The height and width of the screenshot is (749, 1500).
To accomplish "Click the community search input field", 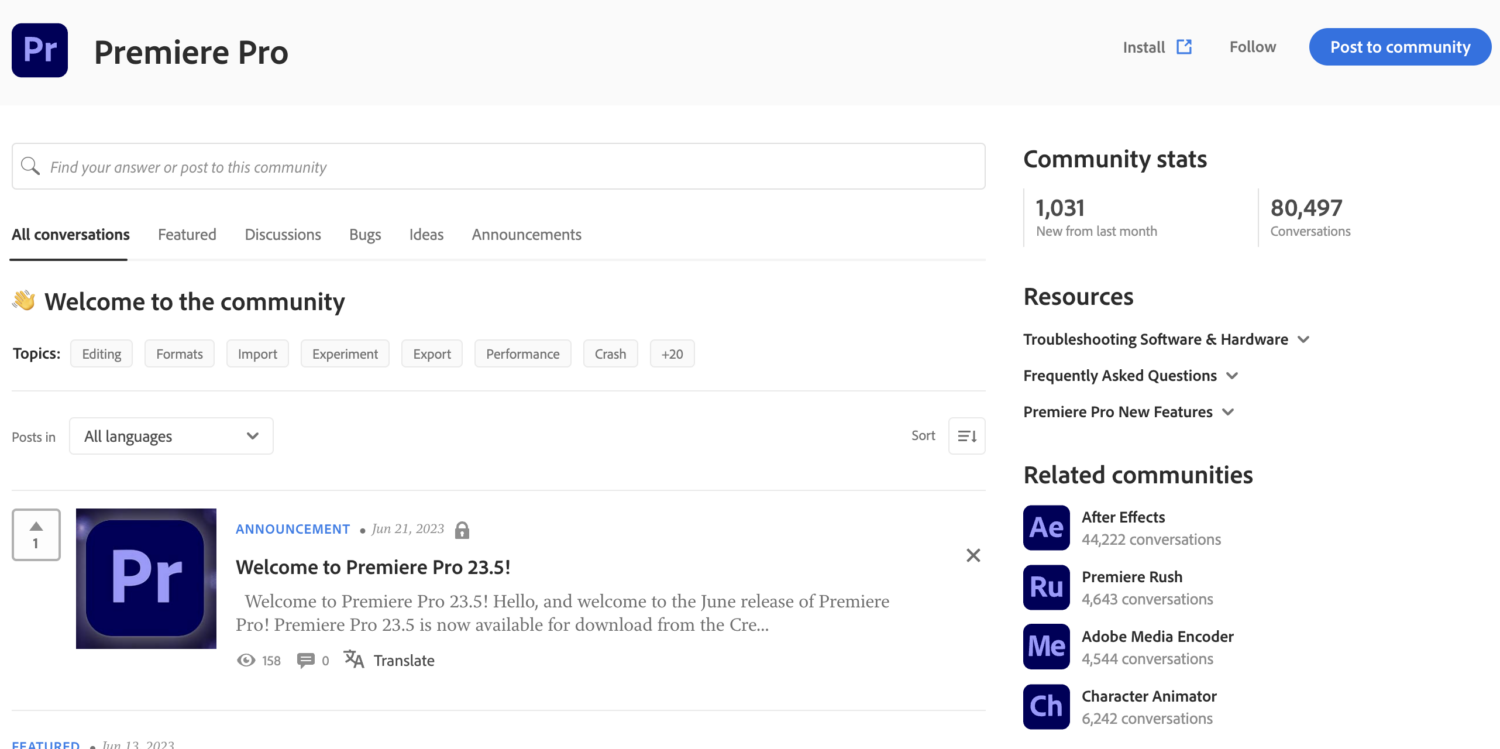I will tap(498, 166).
